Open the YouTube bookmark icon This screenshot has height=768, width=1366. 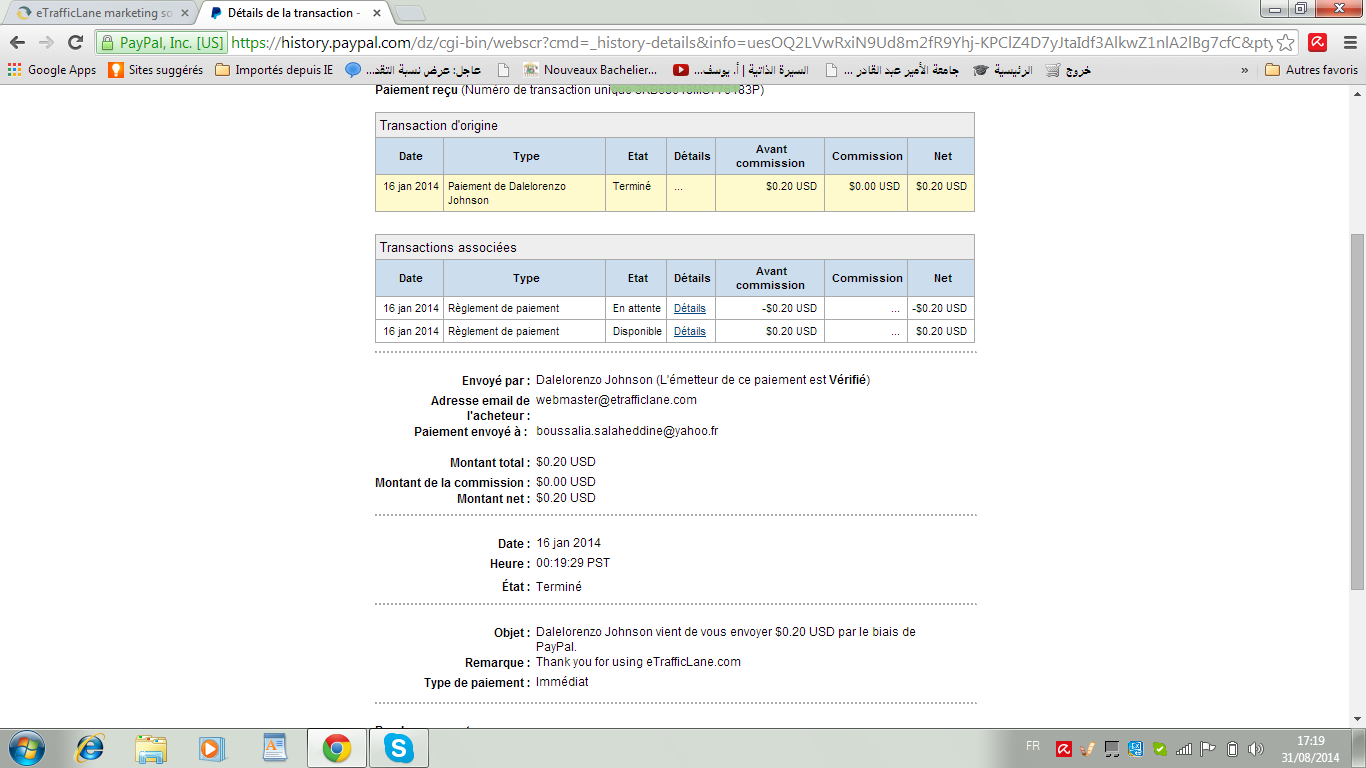pos(681,70)
